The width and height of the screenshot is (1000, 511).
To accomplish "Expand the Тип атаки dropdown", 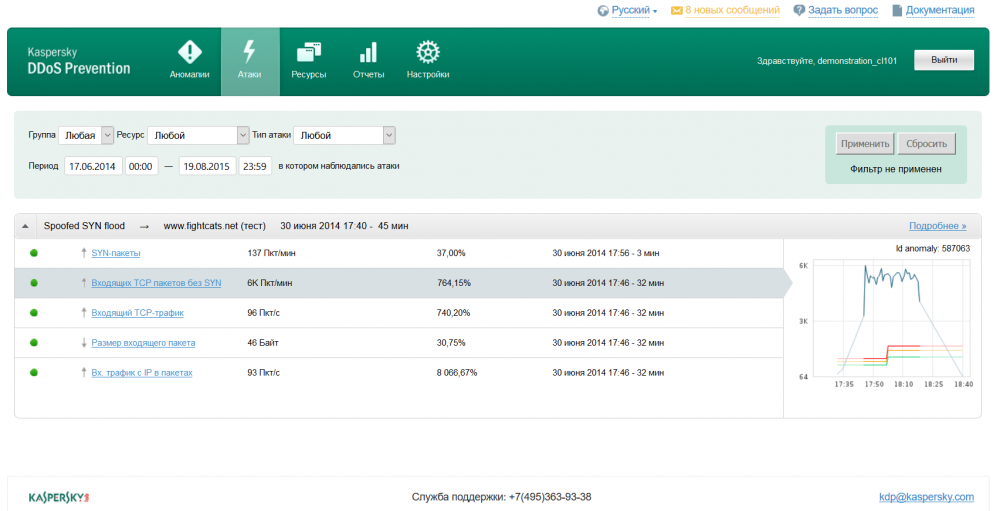I will tap(344, 135).
